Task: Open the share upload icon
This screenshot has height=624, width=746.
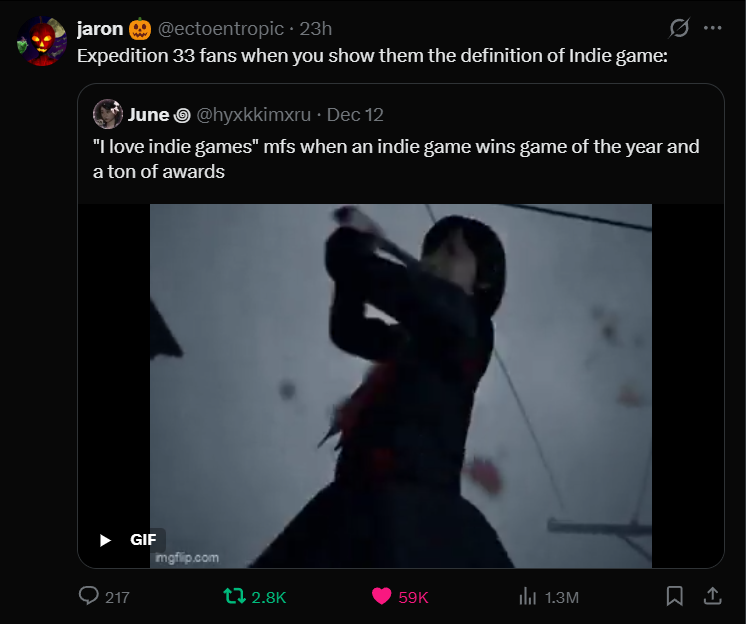Action: [712, 596]
